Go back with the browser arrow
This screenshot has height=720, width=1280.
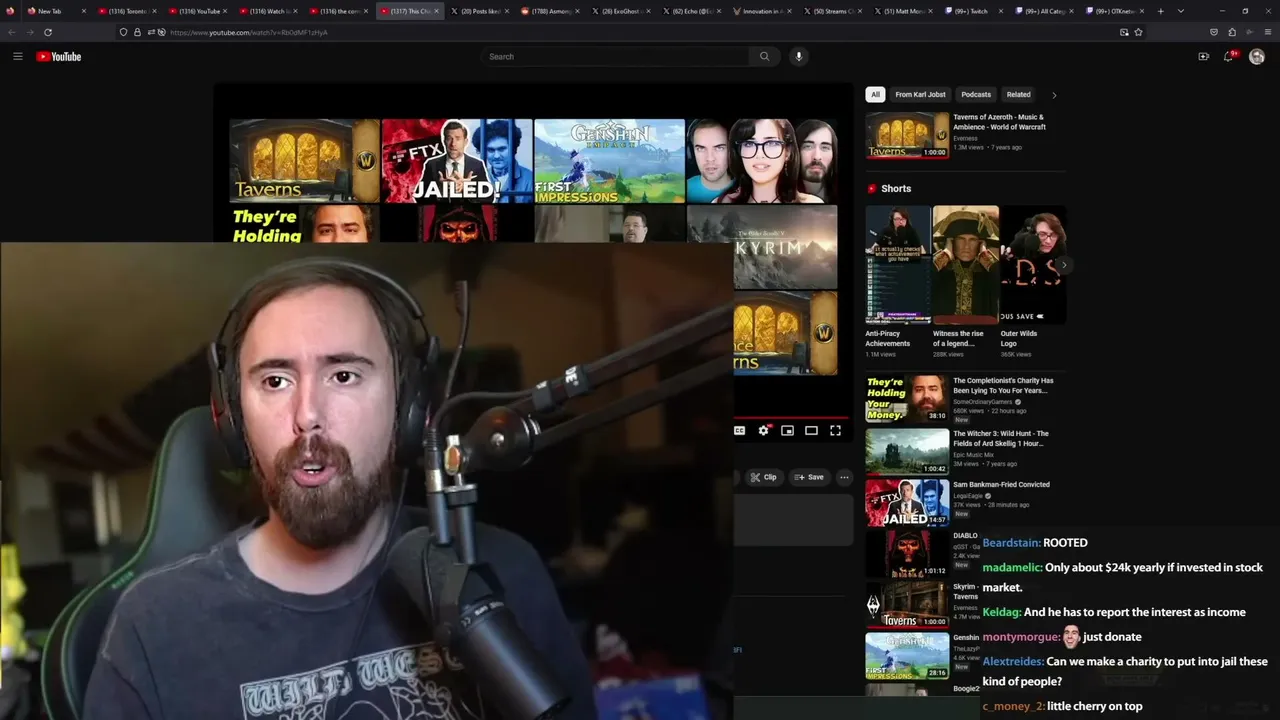click(12, 32)
